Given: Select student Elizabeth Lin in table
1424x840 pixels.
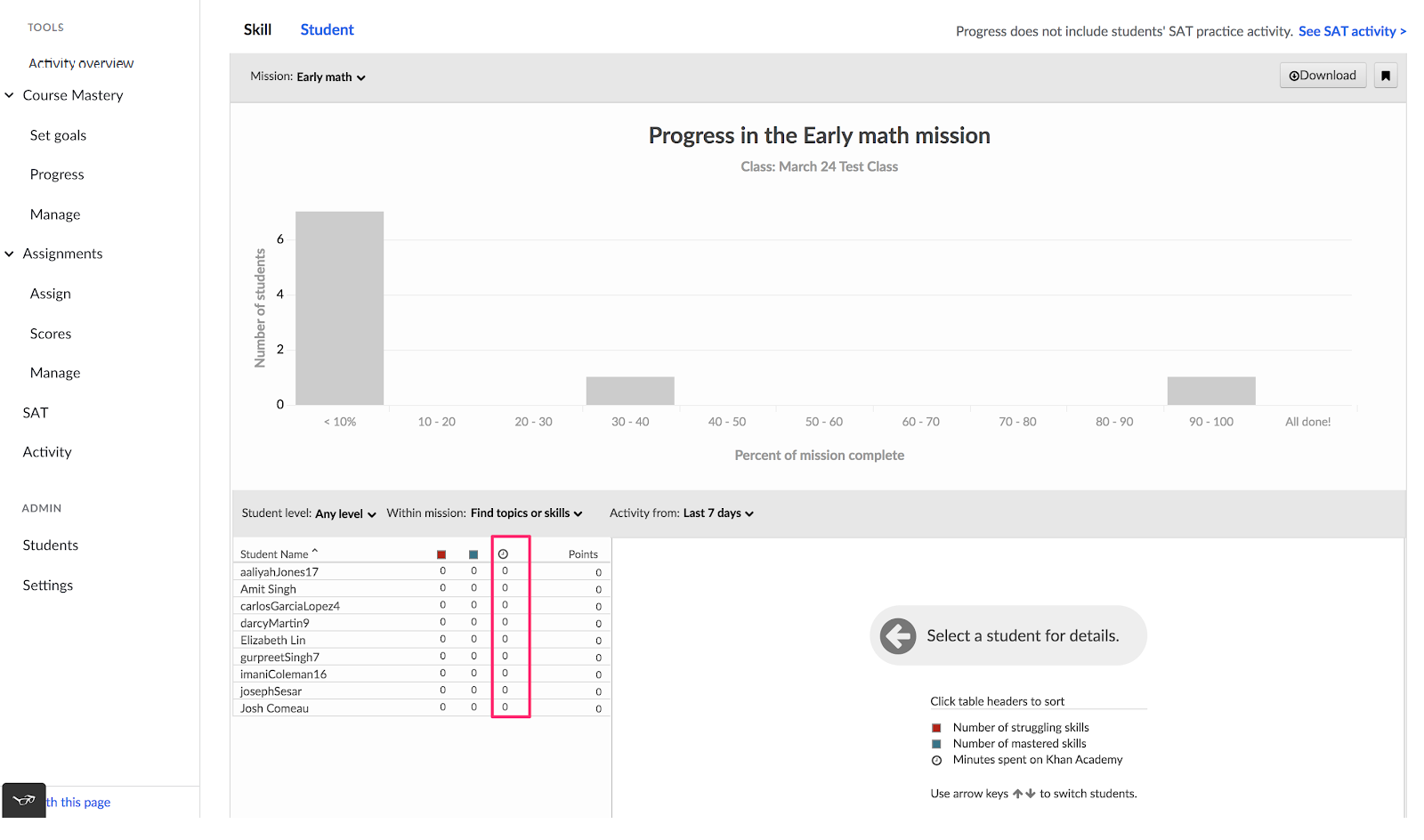Looking at the screenshot, I should pyautogui.click(x=272, y=640).
